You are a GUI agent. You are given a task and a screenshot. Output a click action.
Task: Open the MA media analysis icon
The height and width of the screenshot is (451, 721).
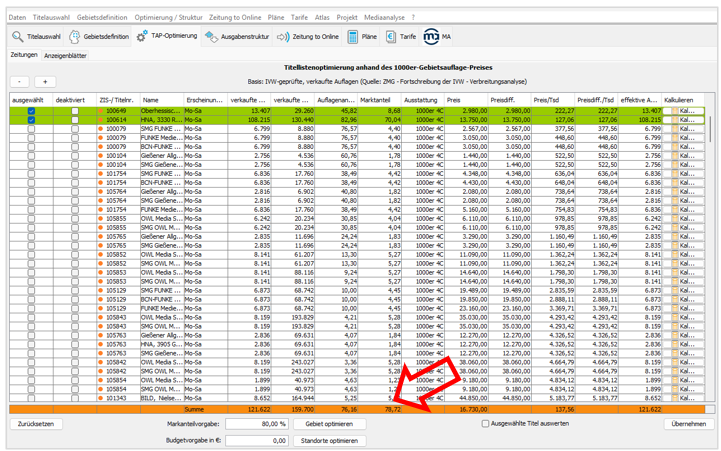[431, 36]
